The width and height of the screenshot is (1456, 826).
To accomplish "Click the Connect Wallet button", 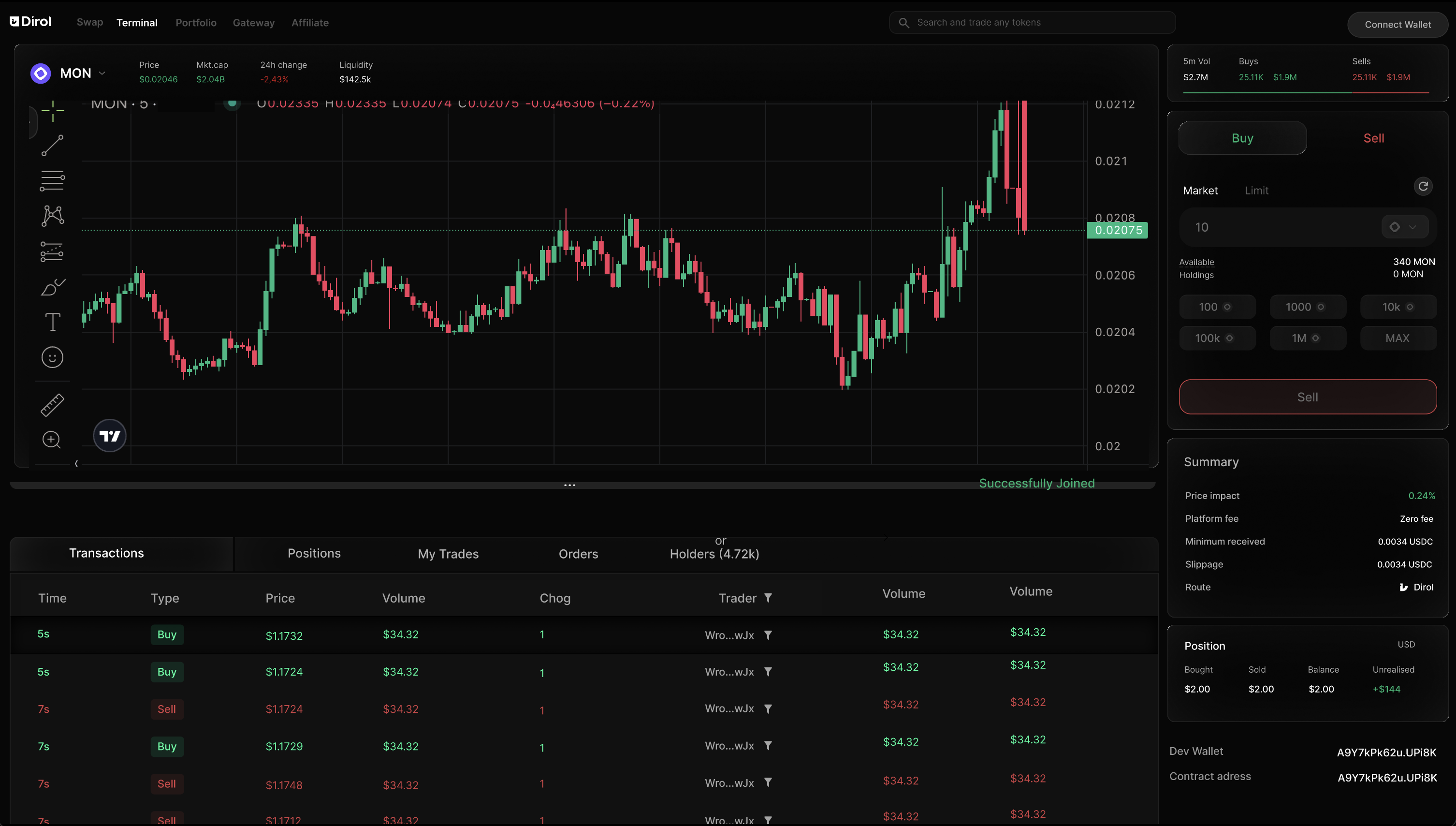I will 1397,24.
